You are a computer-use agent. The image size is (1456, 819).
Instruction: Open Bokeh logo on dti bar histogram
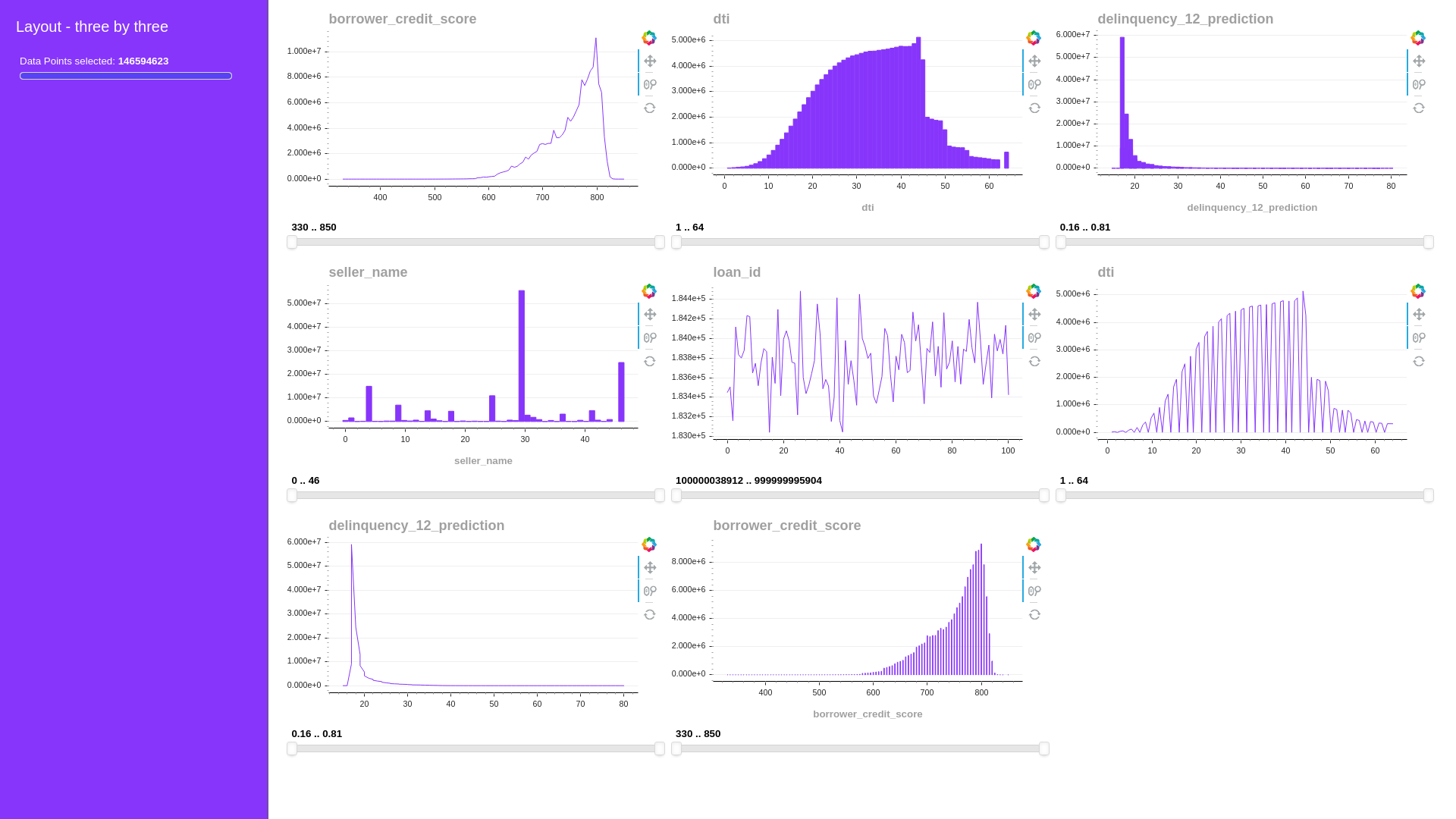[1034, 38]
